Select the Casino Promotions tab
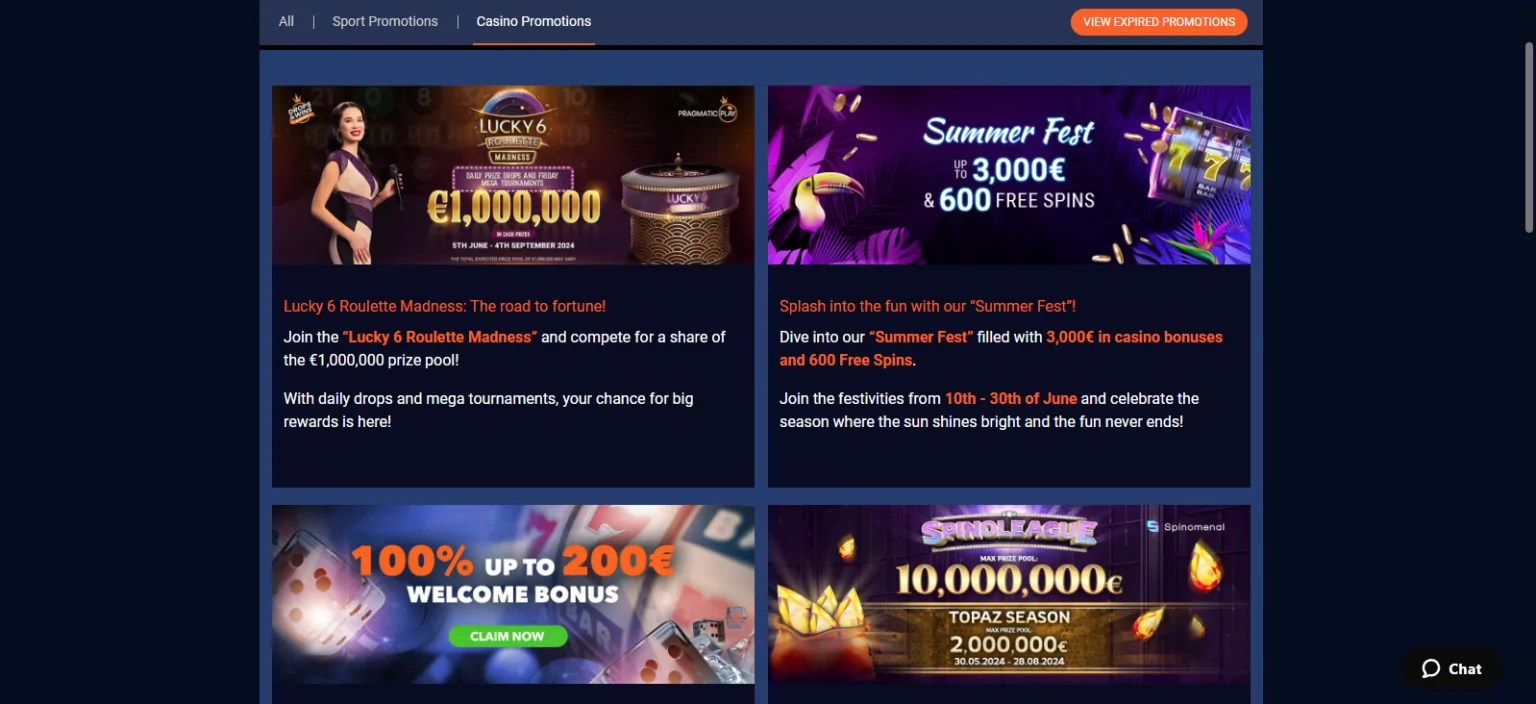The image size is (1536, 704). pos(534,21)
